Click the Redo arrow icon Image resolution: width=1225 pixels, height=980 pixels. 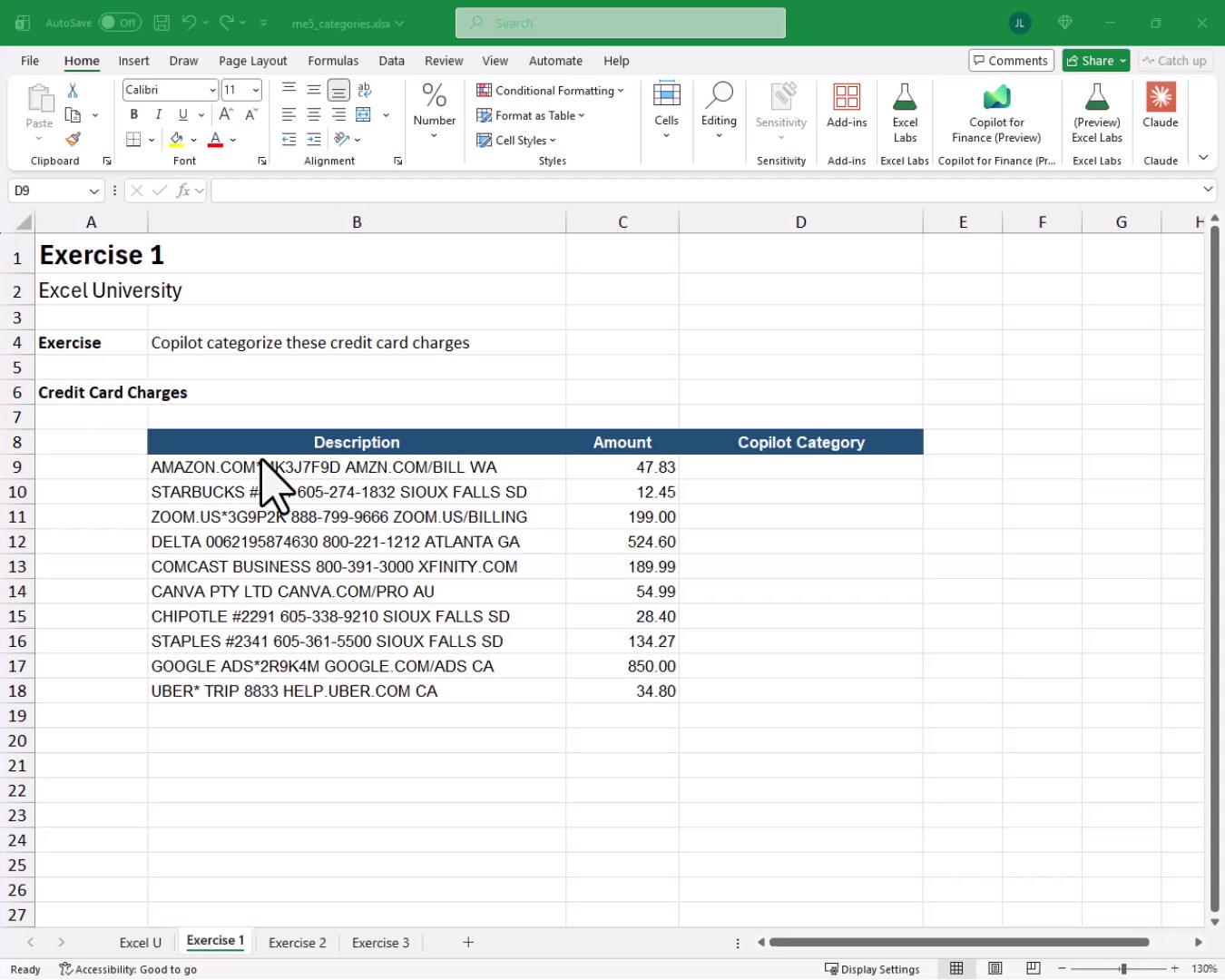click(227, 23)
